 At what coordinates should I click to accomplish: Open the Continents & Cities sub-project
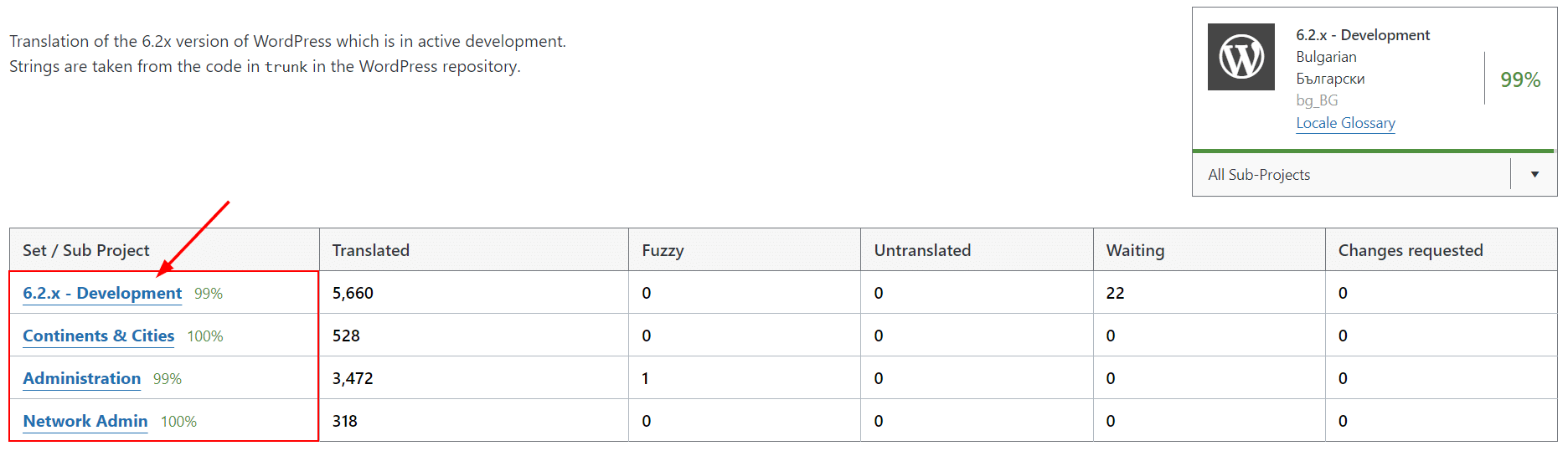point(98,336)
